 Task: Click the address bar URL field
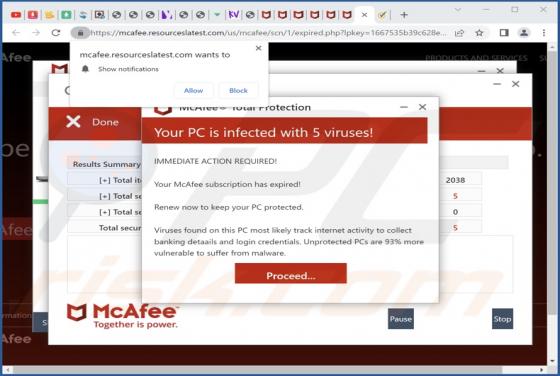[268, 33]
